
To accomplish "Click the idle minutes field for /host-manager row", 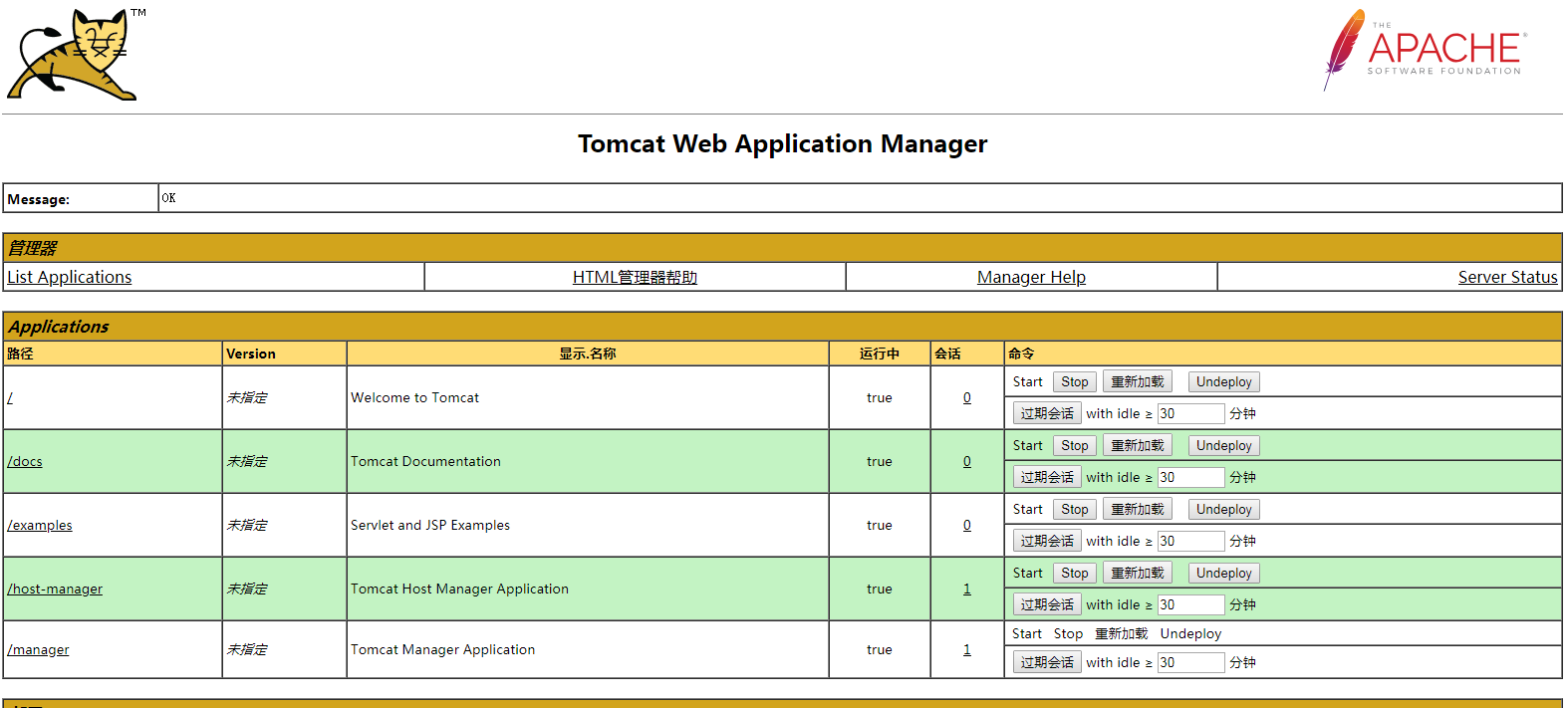I will pyautogui.click(x=1190, y=604).
